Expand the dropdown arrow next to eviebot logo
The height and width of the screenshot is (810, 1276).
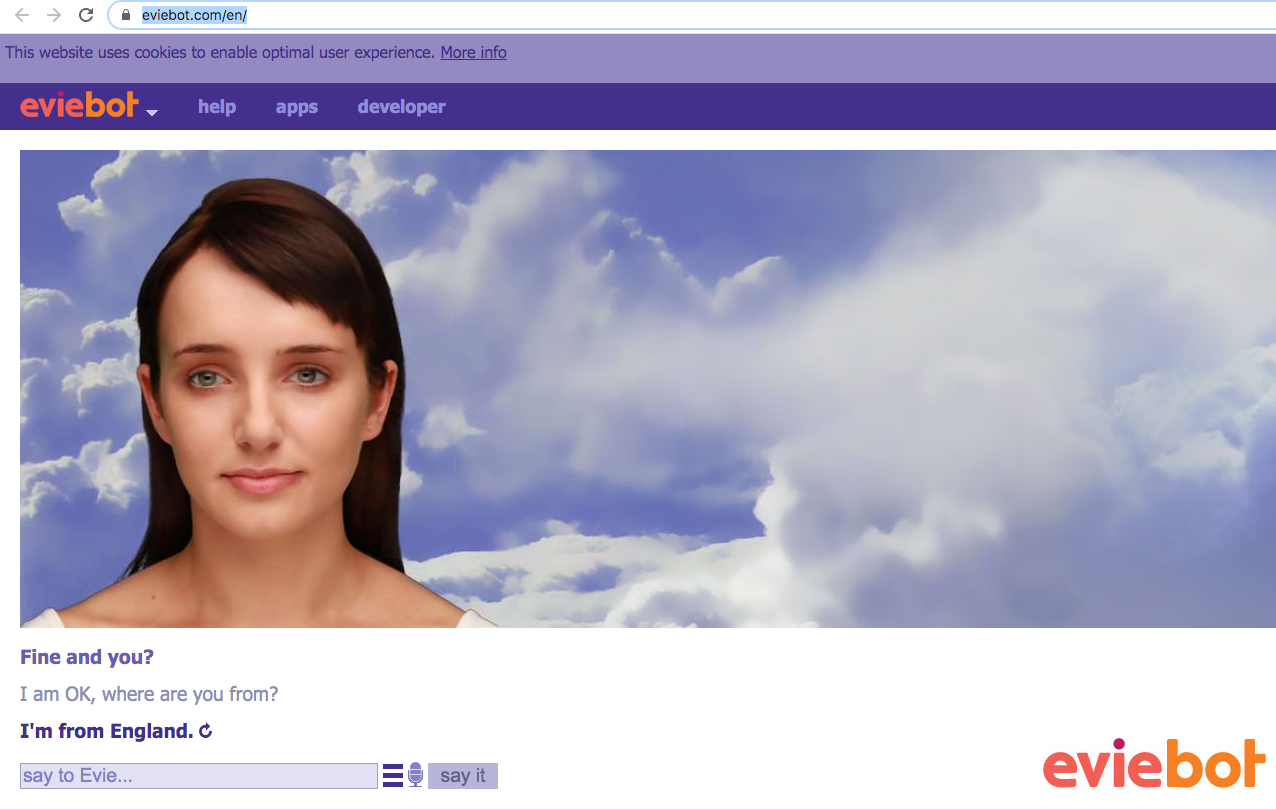152,112
